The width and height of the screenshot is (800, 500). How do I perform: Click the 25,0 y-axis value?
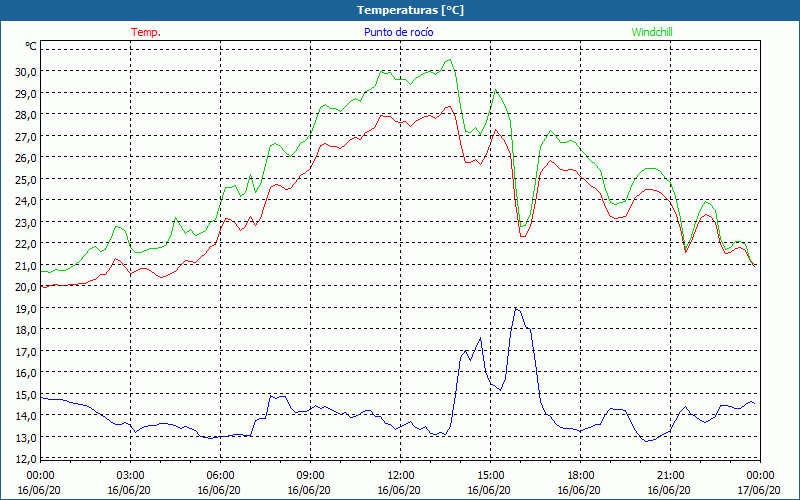tap(26, 180)
